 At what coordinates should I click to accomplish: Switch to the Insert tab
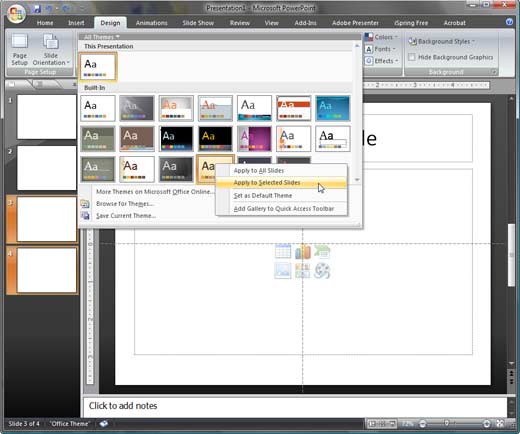[x=76, y=23]
